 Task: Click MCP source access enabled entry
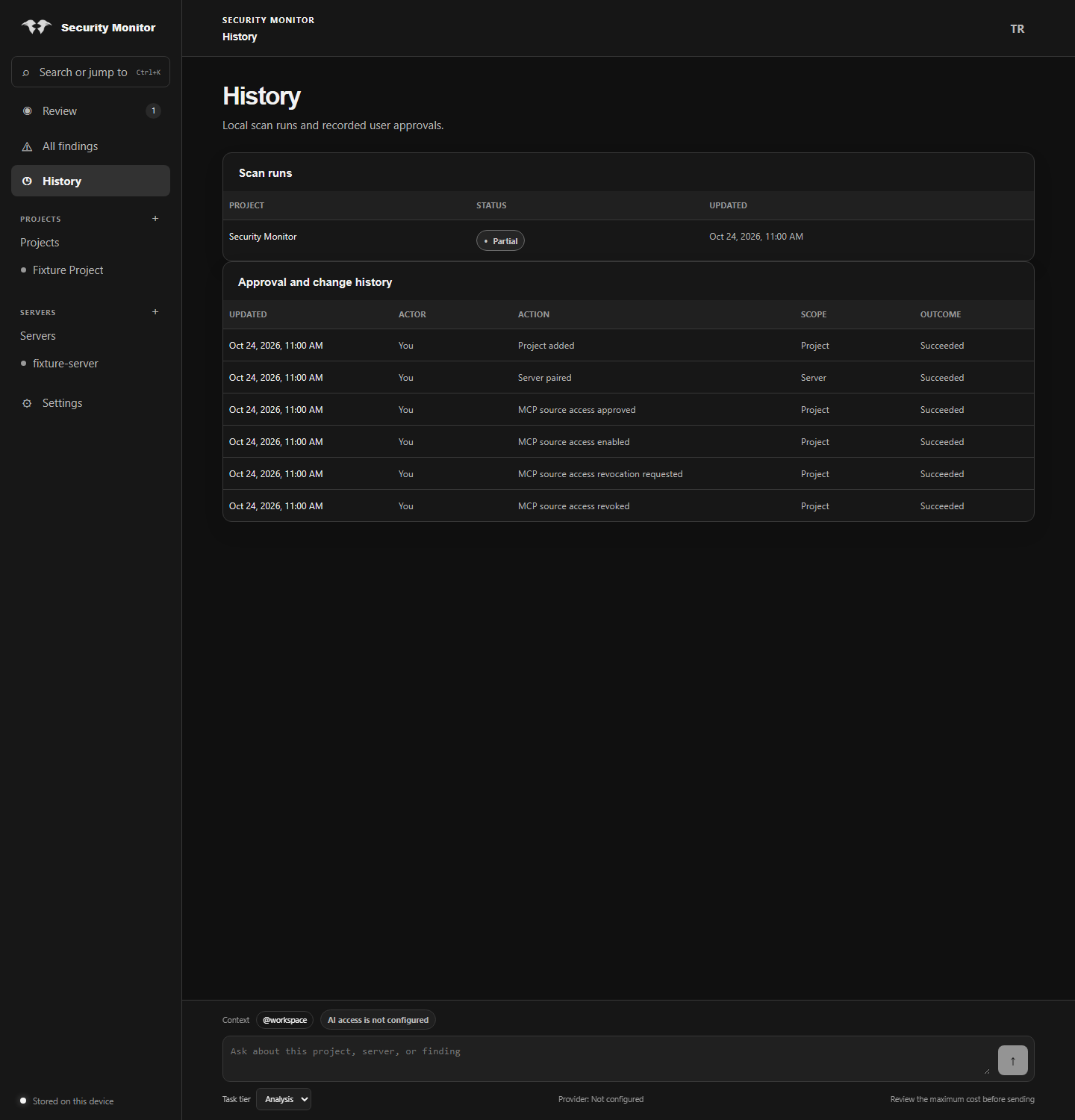(x=574, y=442)
